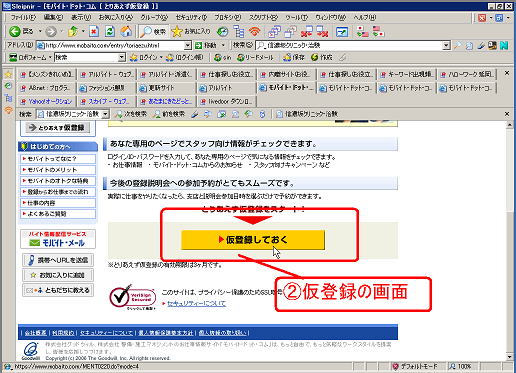Click 携帯へURLを送信 button

click(x=58, y=260)
